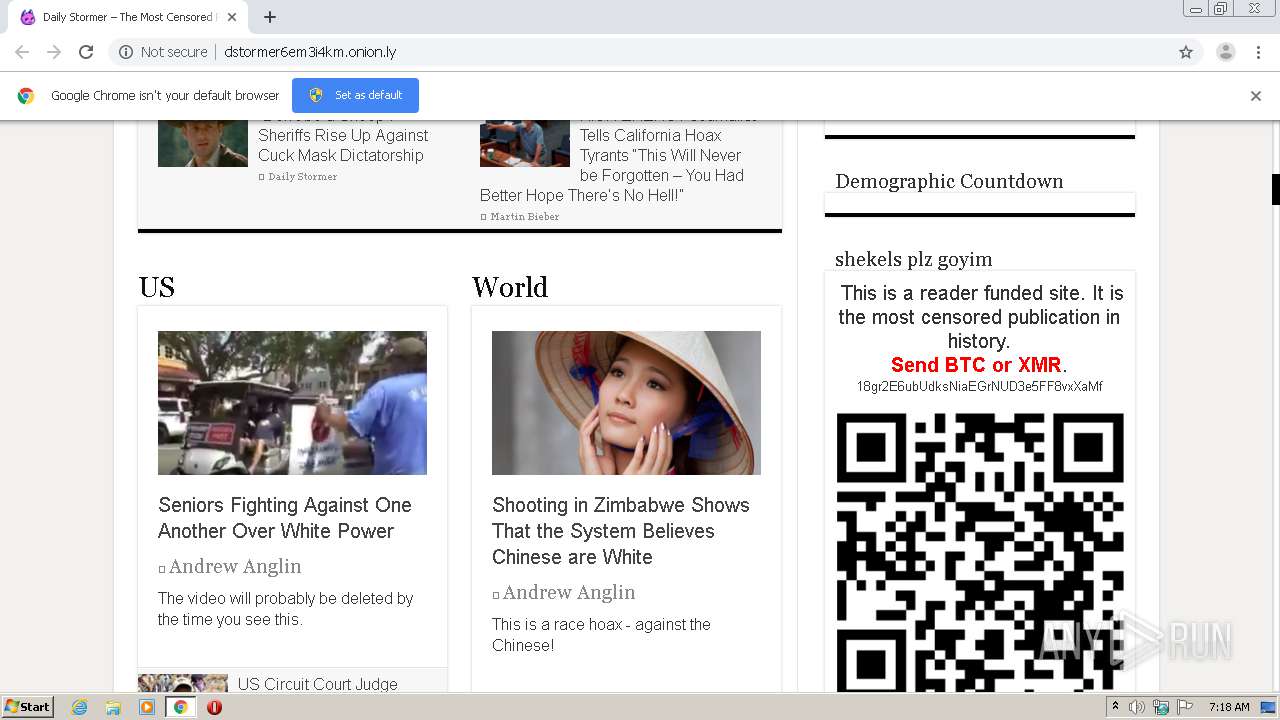Open the US section article thumbnail

tap(292, 403)
